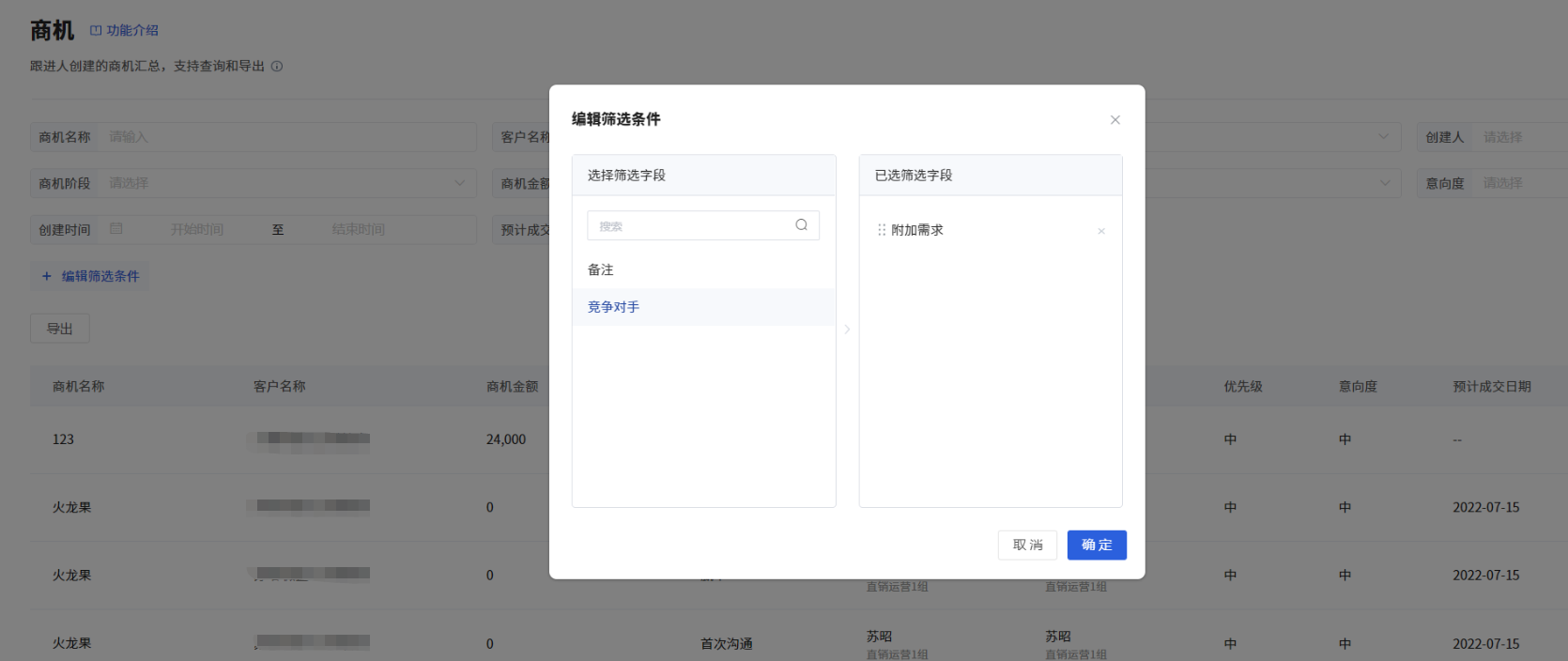Open the 功能介绍 book icon link
1568x661 pixels.
click(96, 30)
